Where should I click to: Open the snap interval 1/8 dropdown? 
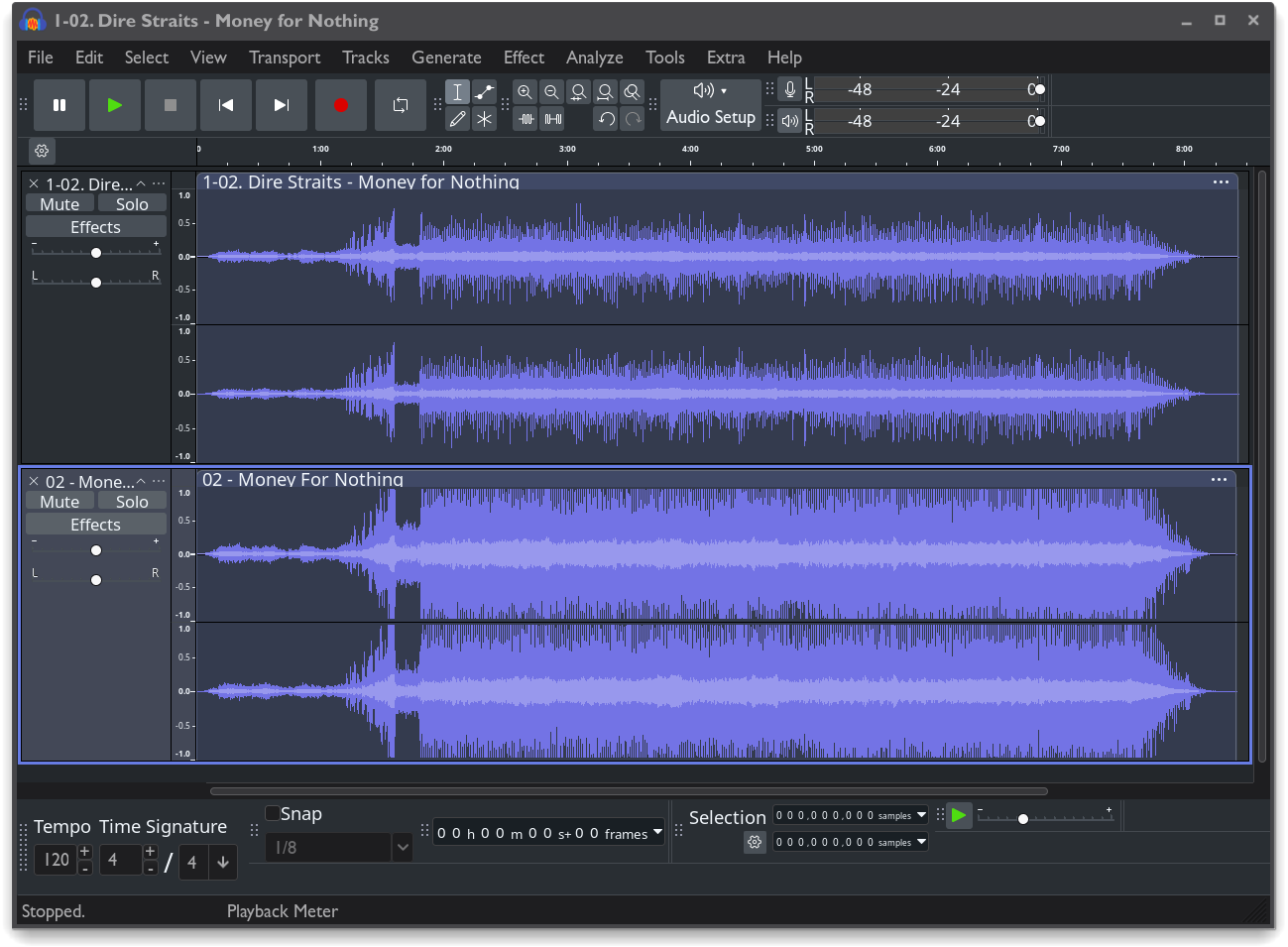coord(402,848)
